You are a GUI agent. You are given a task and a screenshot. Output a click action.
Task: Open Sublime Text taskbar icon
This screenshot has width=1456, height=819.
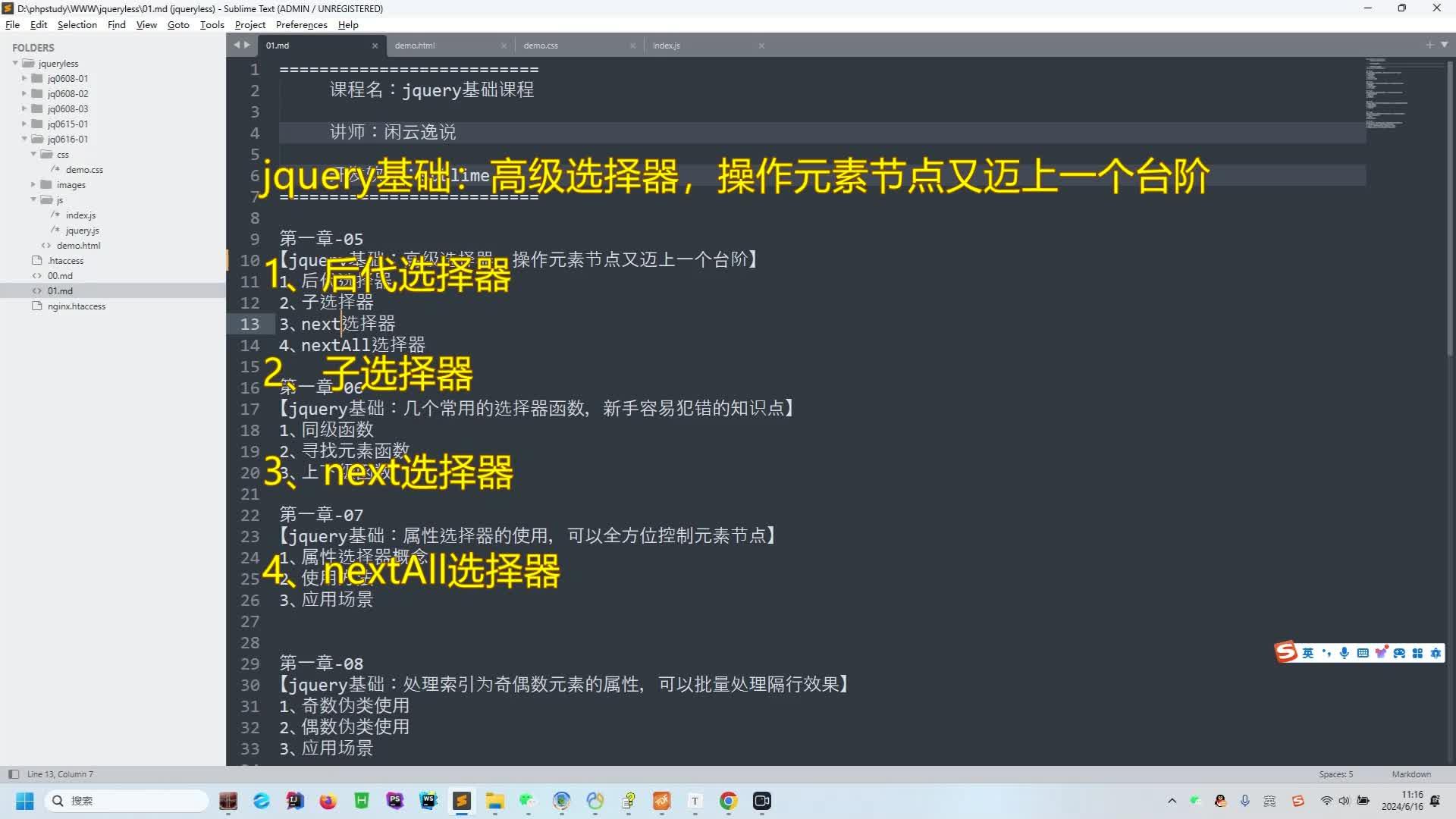(x=461, y=801)
